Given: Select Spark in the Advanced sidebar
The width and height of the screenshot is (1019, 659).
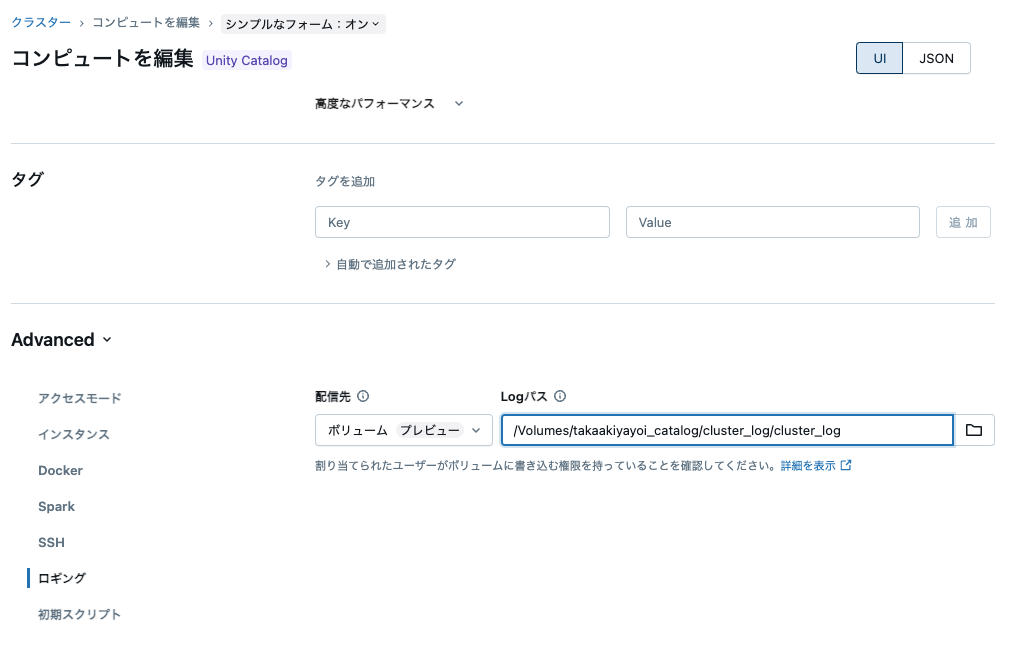Looking at the screenshot, I should click(56, 506).
